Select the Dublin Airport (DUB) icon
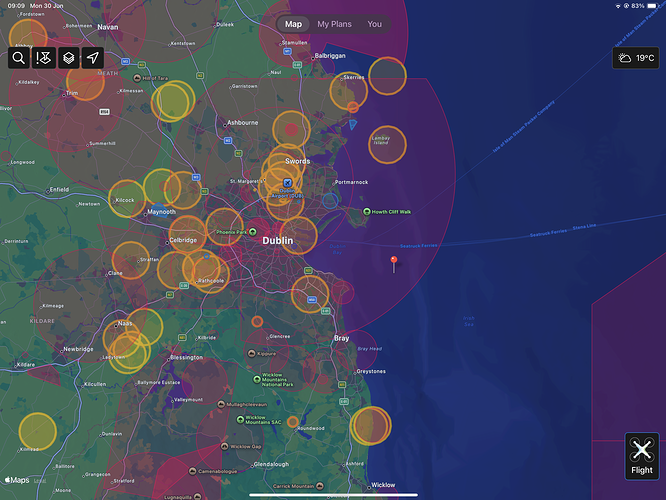 [x=288, y=183]
